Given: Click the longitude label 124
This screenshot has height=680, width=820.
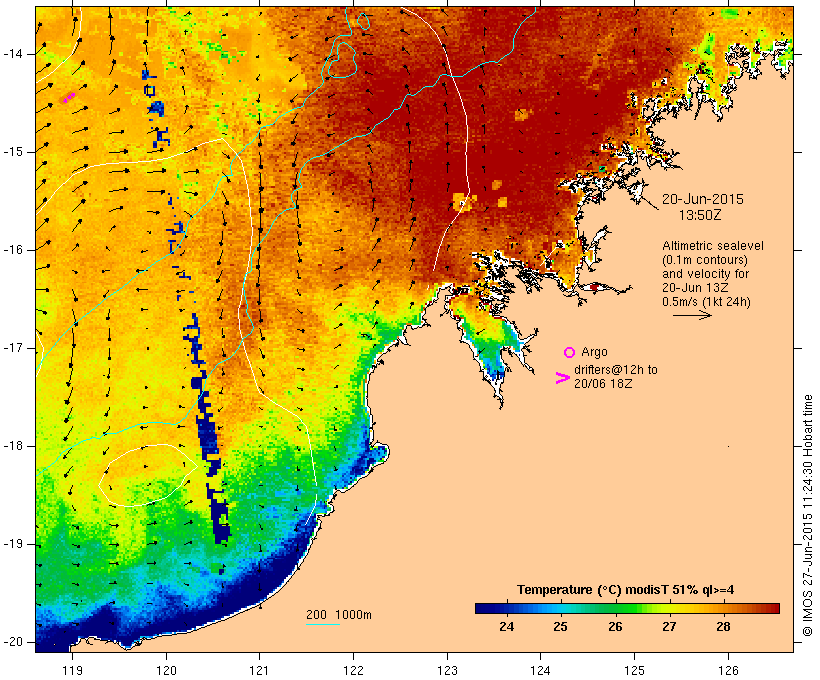Looking at the screenshot, I should point(541,671).
